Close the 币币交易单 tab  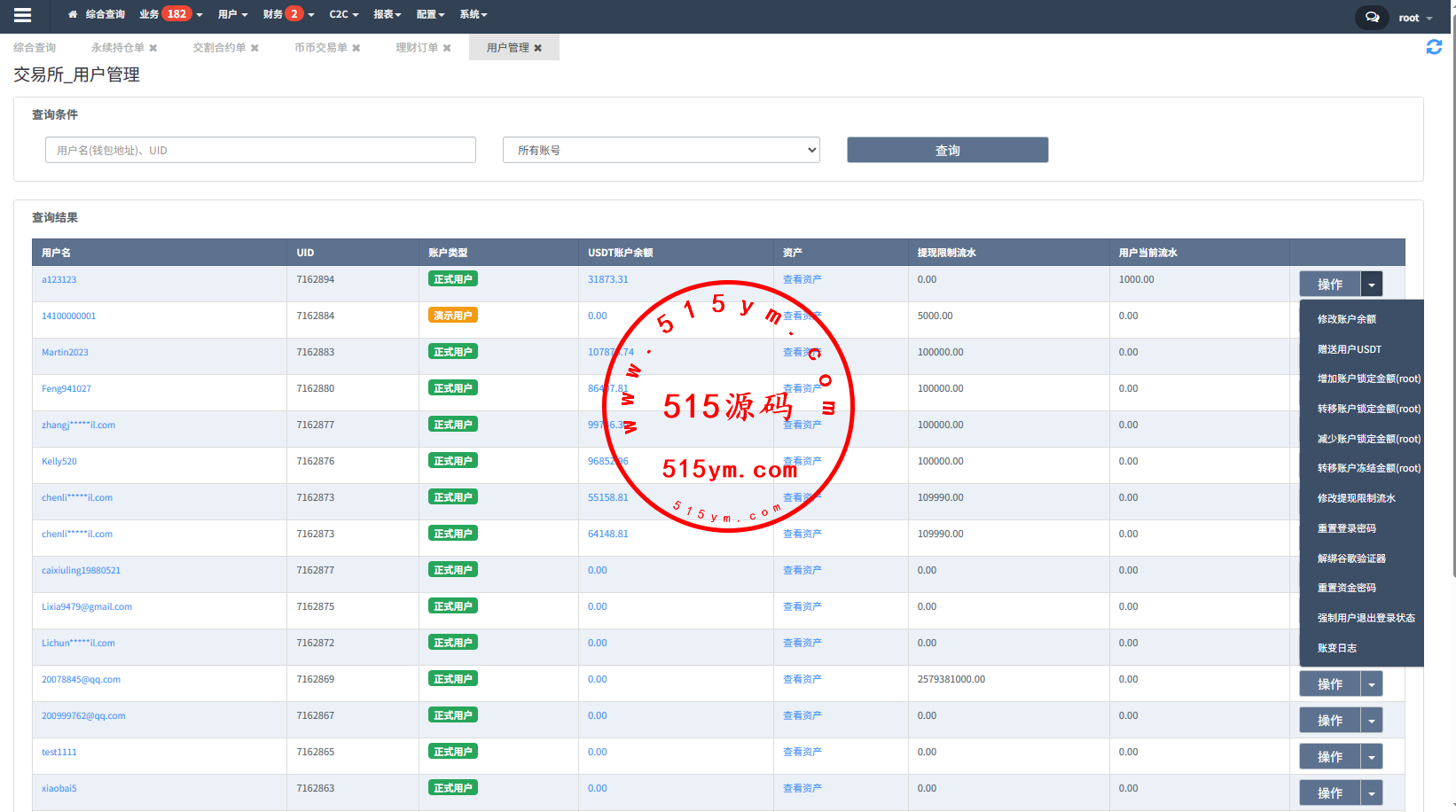point(356,48)
